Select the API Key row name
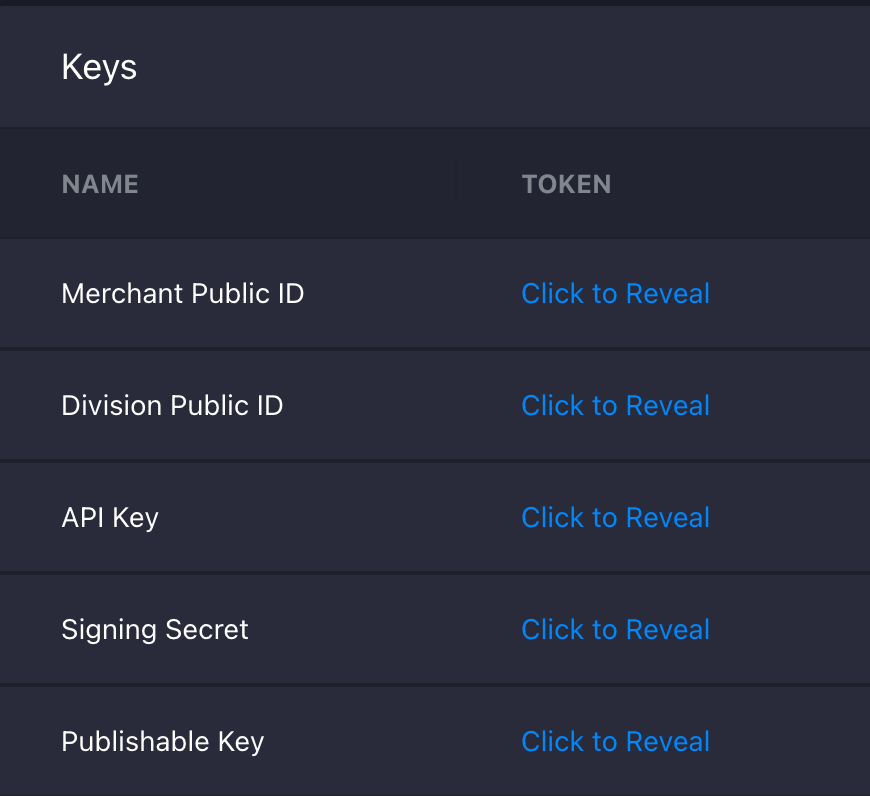Image resolution: width=870 pixels, height=796 pixels. tap(110, 517)
